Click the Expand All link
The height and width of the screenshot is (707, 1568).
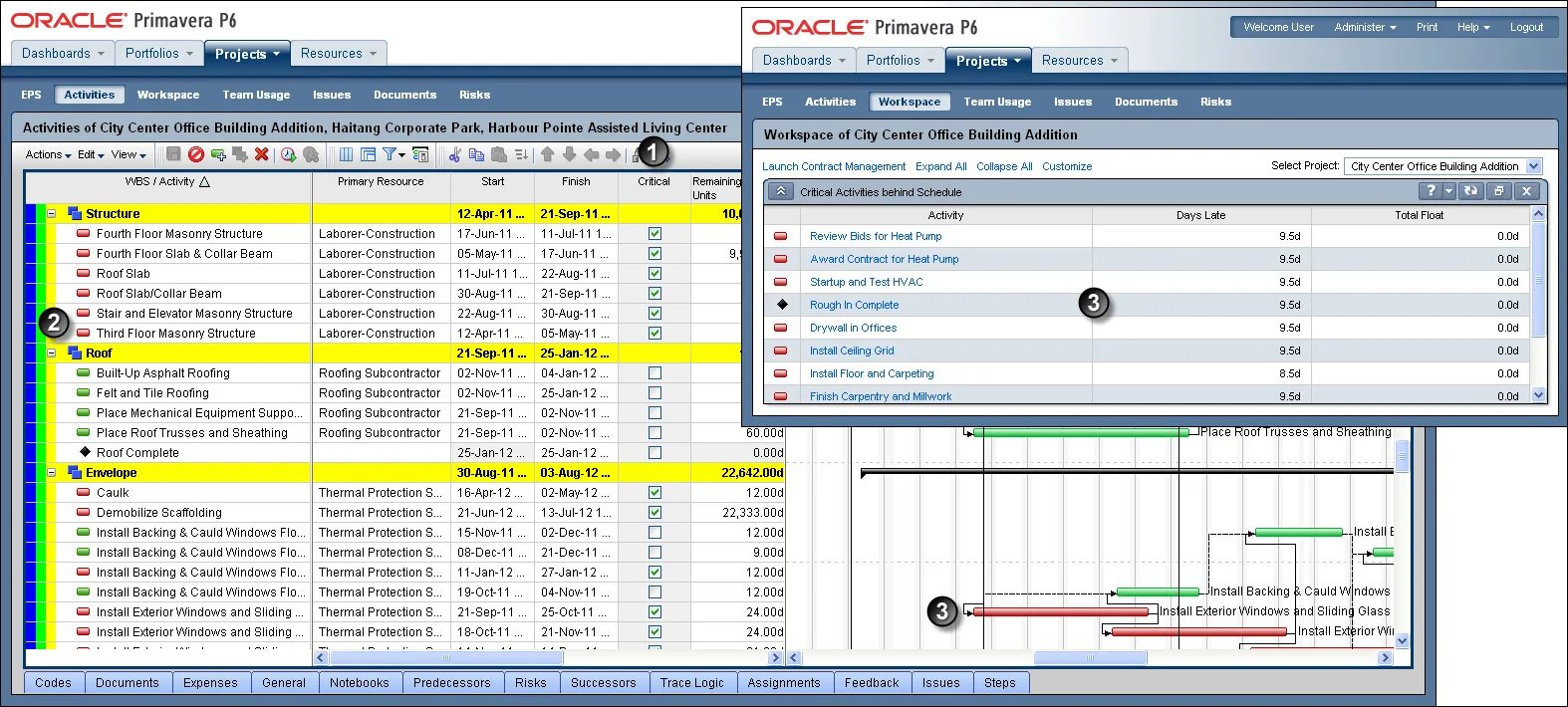click(x=940, y=166)
